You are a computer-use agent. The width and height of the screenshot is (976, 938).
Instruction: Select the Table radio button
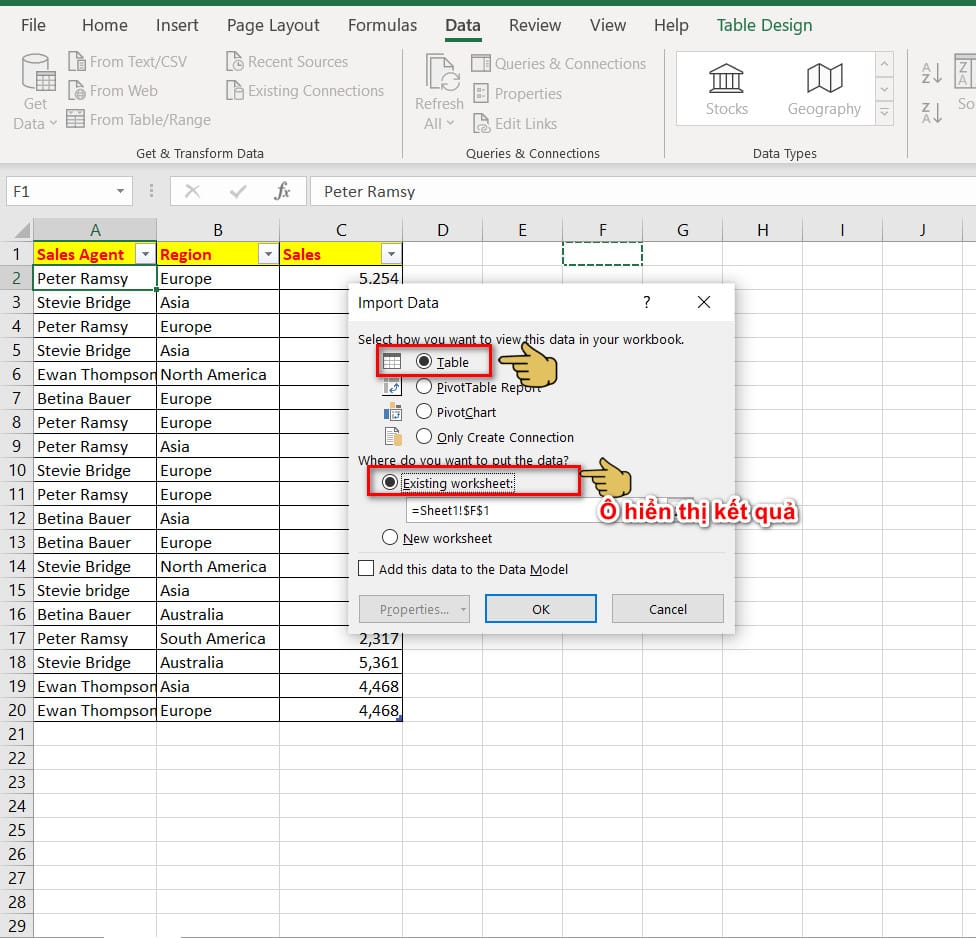click(x=426, y=363)
